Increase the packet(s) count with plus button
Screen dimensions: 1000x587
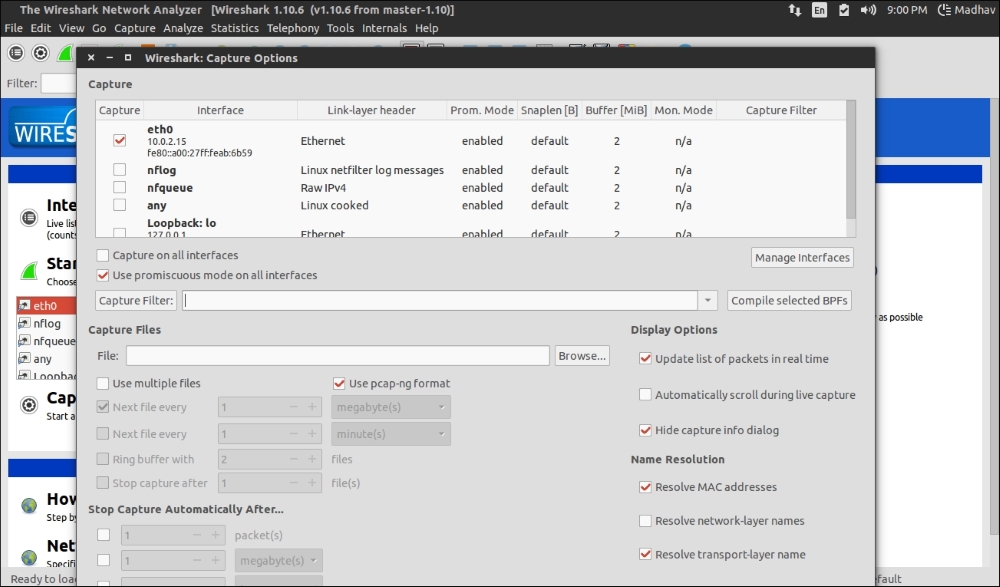click(216, 535)
